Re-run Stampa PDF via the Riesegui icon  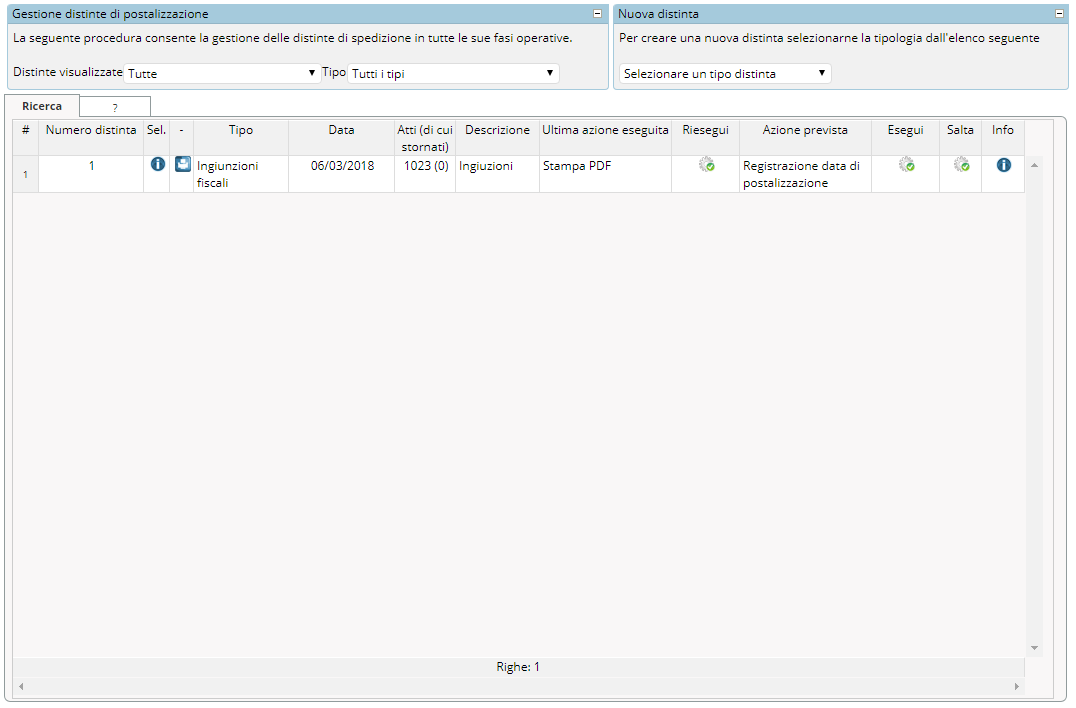pyautogui.click(x=706, y=165)
